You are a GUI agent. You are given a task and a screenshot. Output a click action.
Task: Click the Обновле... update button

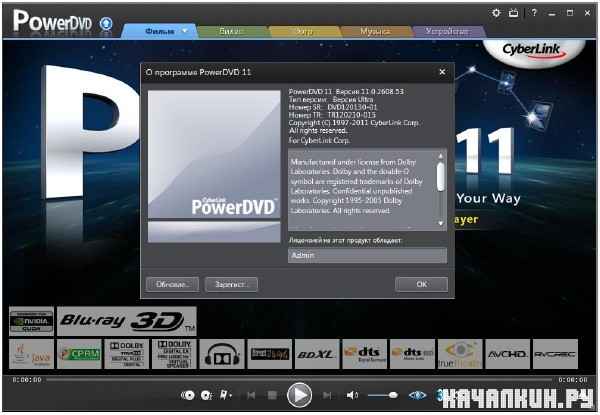tap(172, 284)
